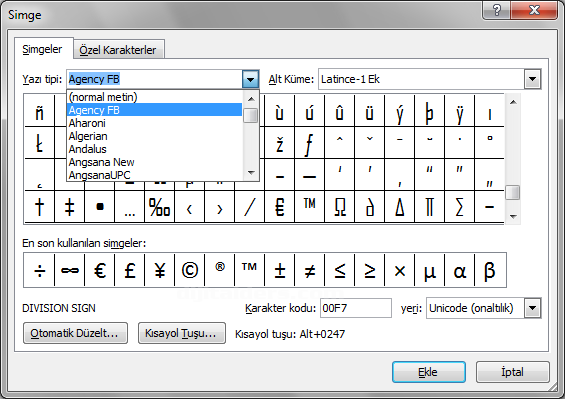
Task: Choose Algerian font from the list
Action: point(155,136)
